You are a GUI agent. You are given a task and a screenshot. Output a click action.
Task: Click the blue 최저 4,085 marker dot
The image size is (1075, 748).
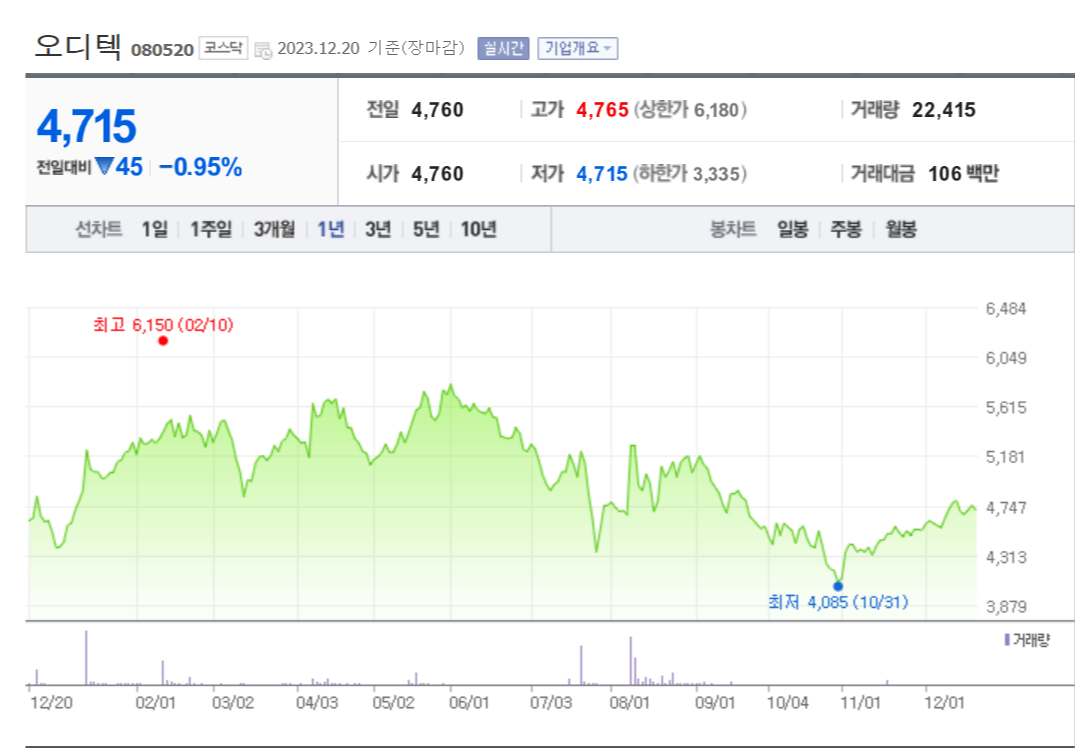coord(838,586)
